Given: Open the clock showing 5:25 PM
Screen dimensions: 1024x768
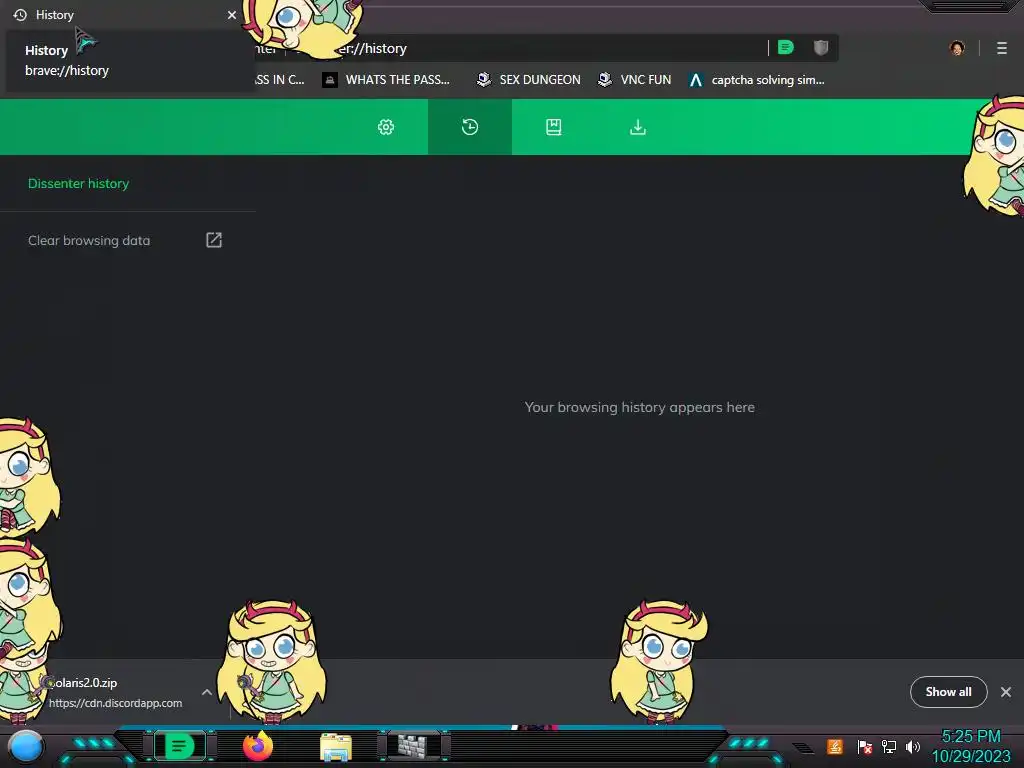Looking at the screenshot, I should [x=971, y=746].
